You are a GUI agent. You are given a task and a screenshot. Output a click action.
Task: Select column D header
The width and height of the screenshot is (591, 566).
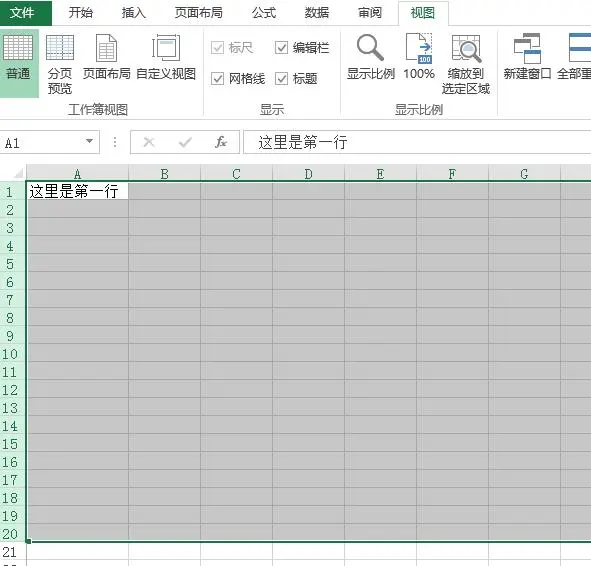click(x=308, y=174)
